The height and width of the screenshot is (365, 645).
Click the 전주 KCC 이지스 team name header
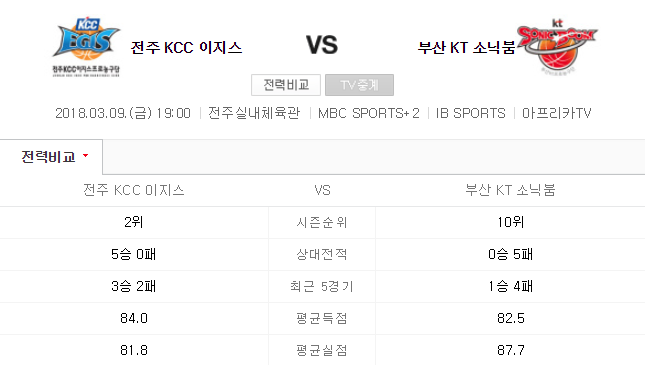[x=186, y=48]
